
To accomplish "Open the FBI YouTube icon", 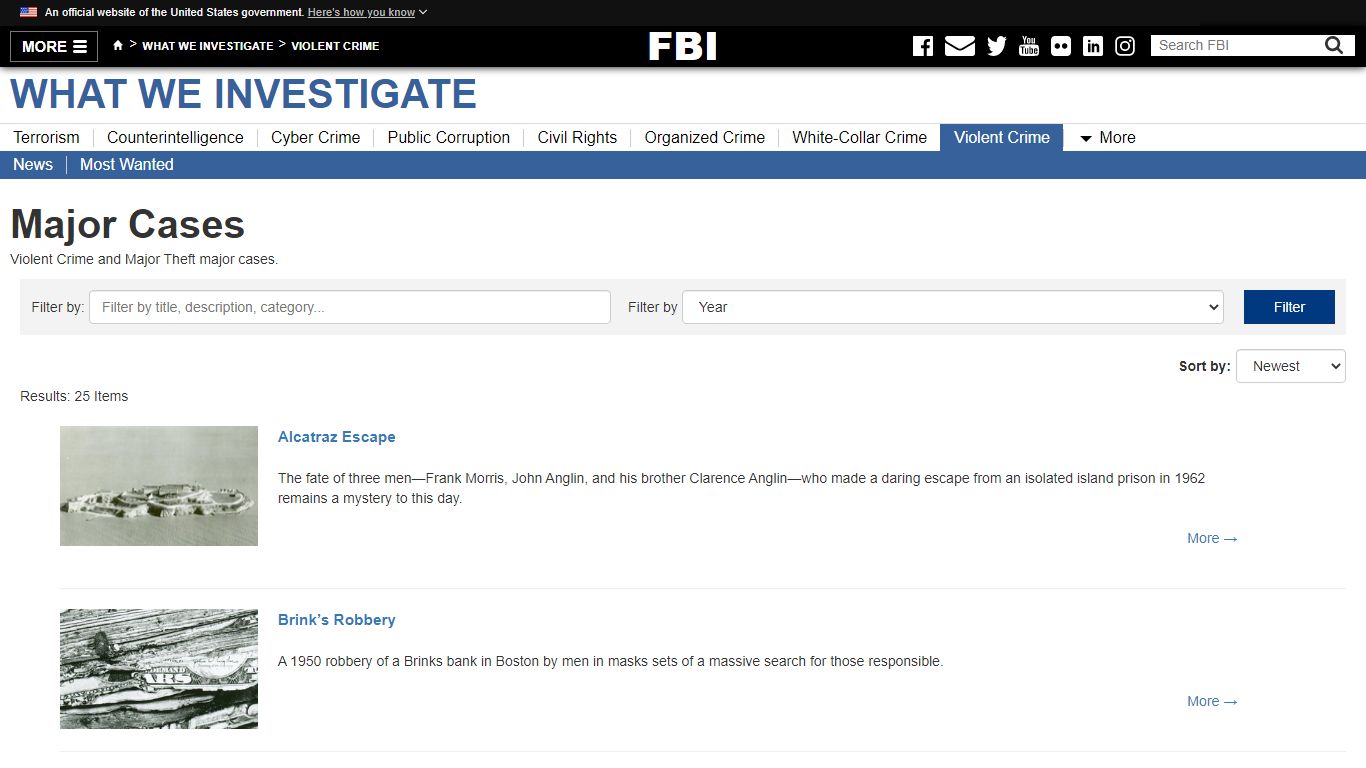I will tap(1029, 46).
